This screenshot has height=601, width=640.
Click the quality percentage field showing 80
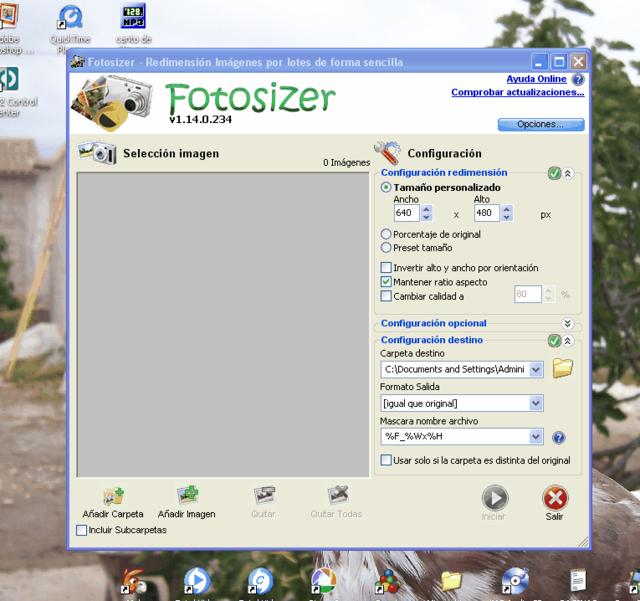pos(528,294)
